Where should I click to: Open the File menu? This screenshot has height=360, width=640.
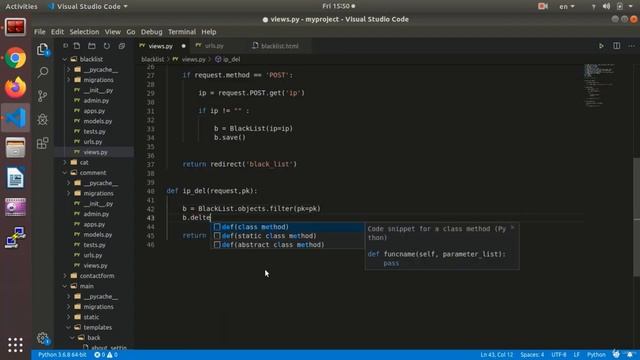(40, 32)
